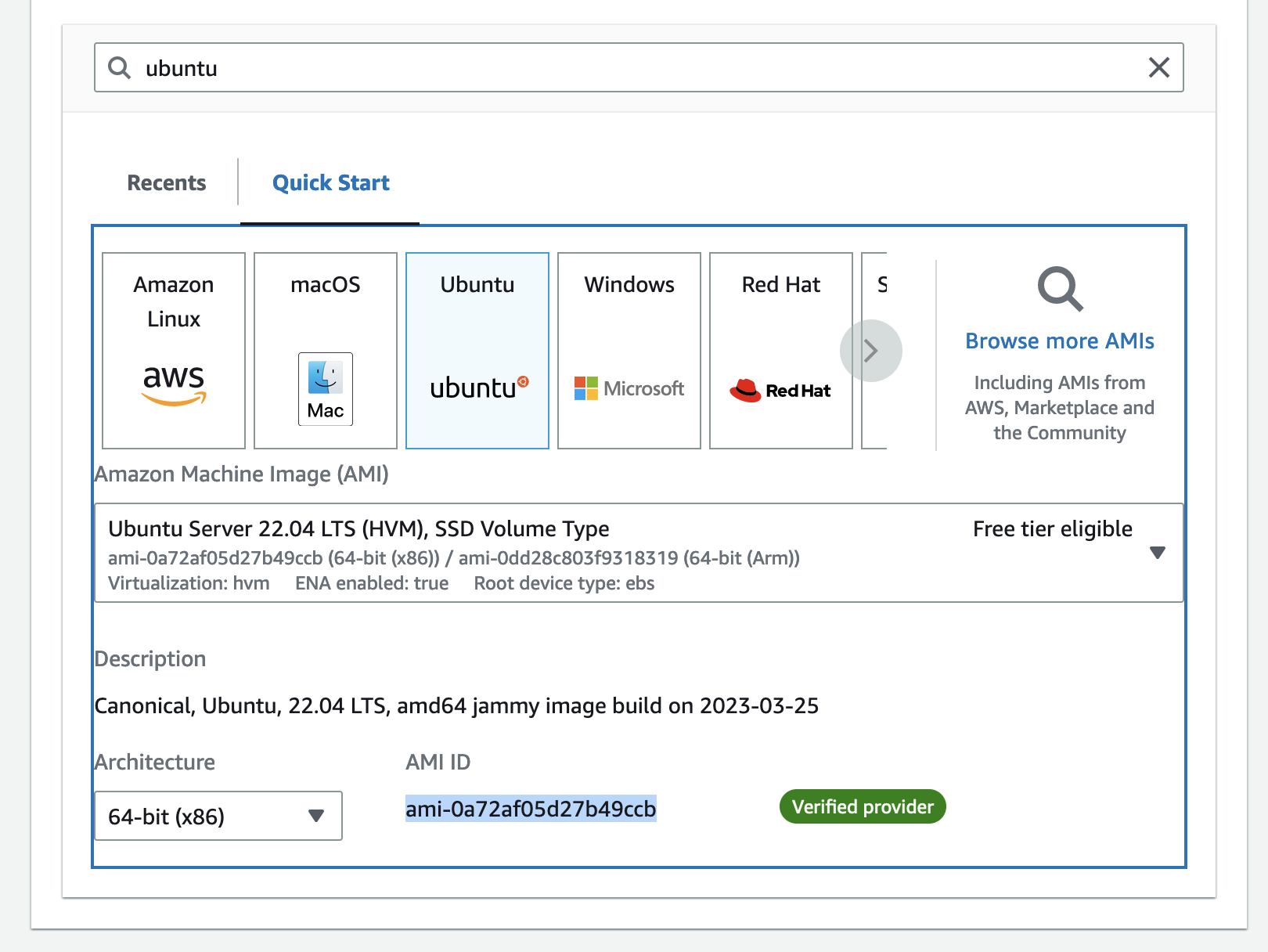
Task: Choose the Amazon Linux AMI tile
Action: tap(174, 351)
